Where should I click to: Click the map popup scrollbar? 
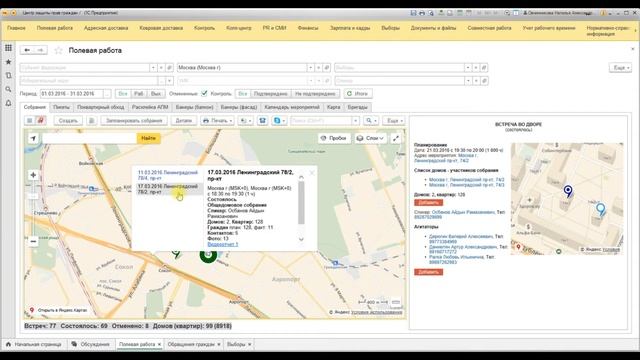301,203
